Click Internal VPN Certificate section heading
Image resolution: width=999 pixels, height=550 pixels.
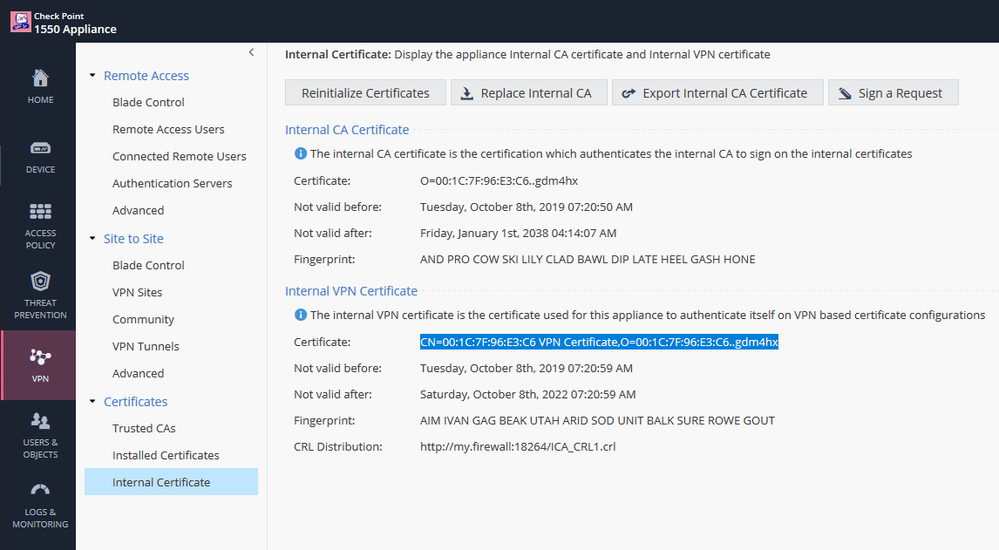click(351, 291)
